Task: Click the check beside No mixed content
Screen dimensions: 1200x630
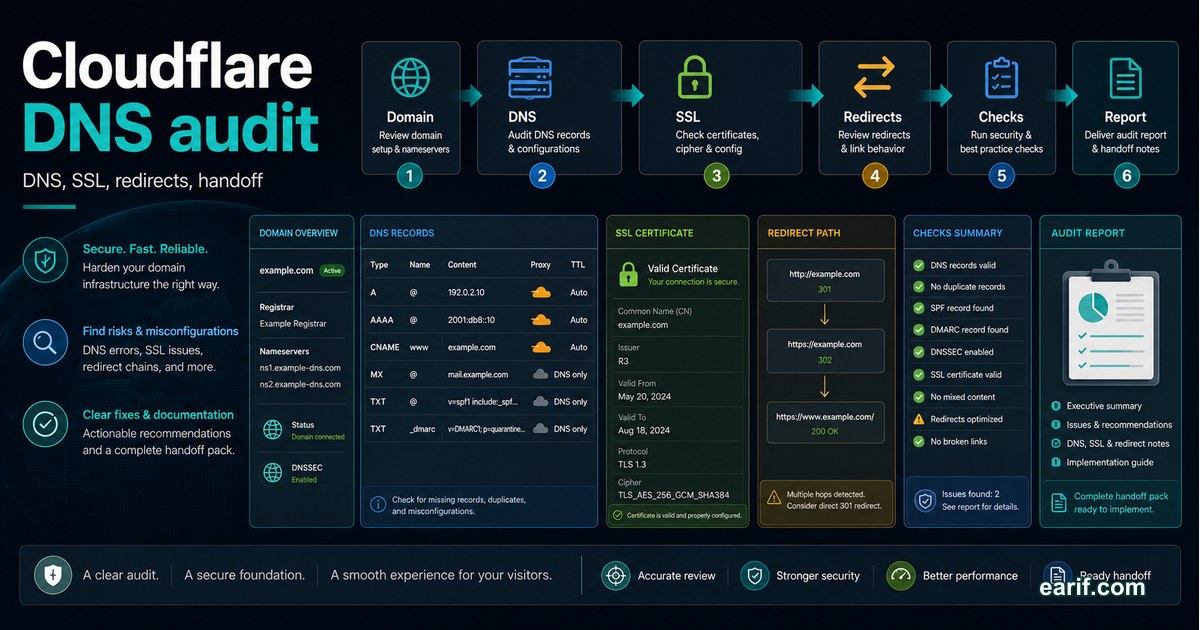Action: point(919,397)
